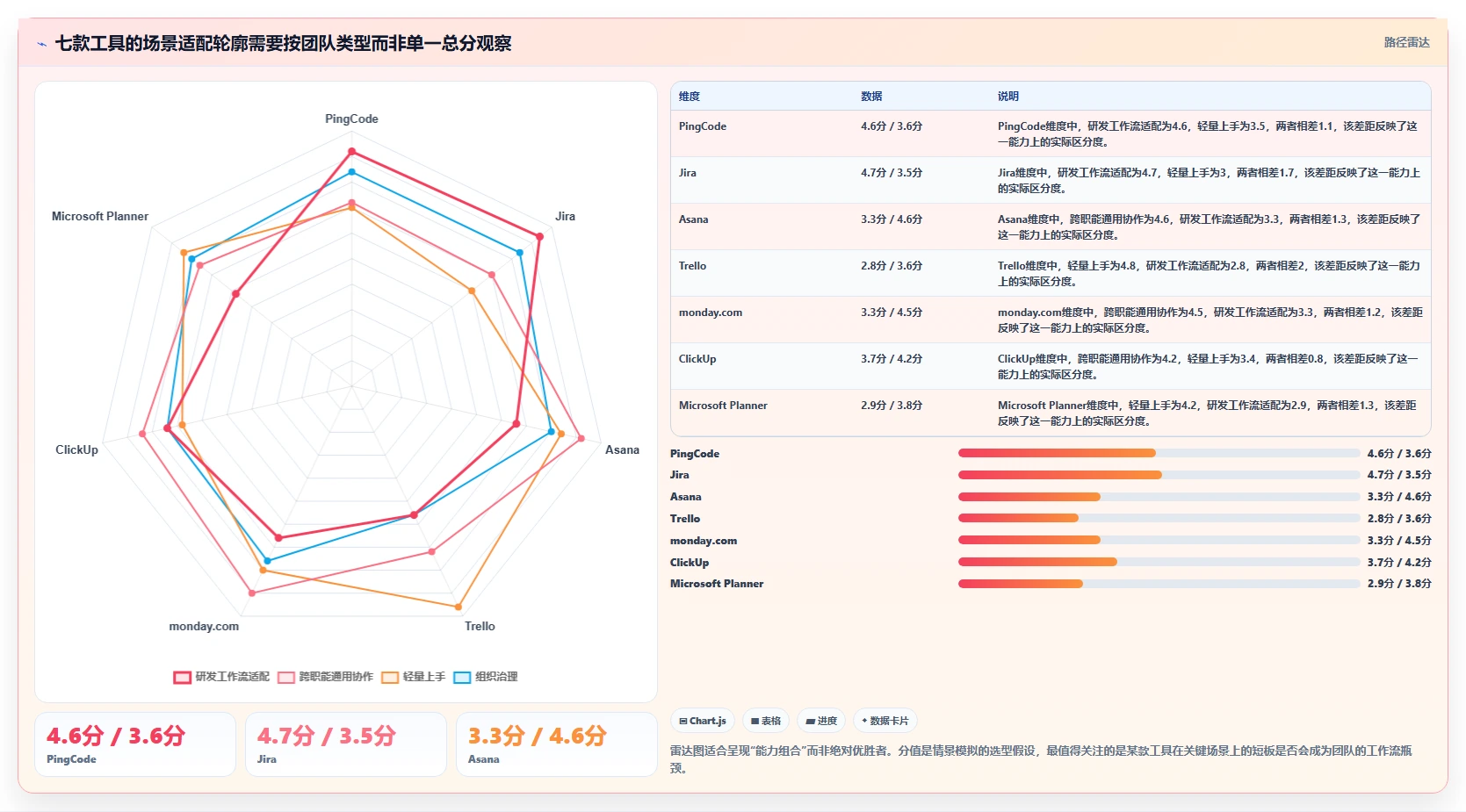Select the Jira table row name
Image resolution: width=1466 pixels, height=812 pixels.
click(688, 173)
